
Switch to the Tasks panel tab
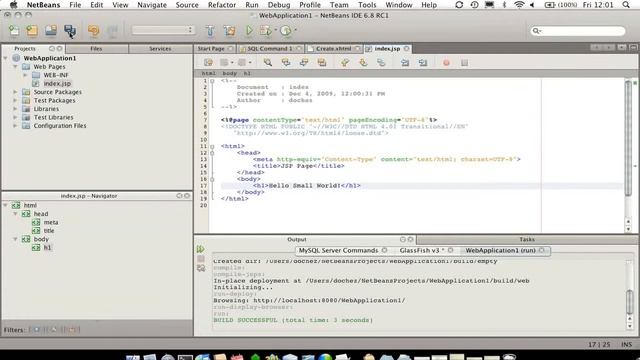527,240
